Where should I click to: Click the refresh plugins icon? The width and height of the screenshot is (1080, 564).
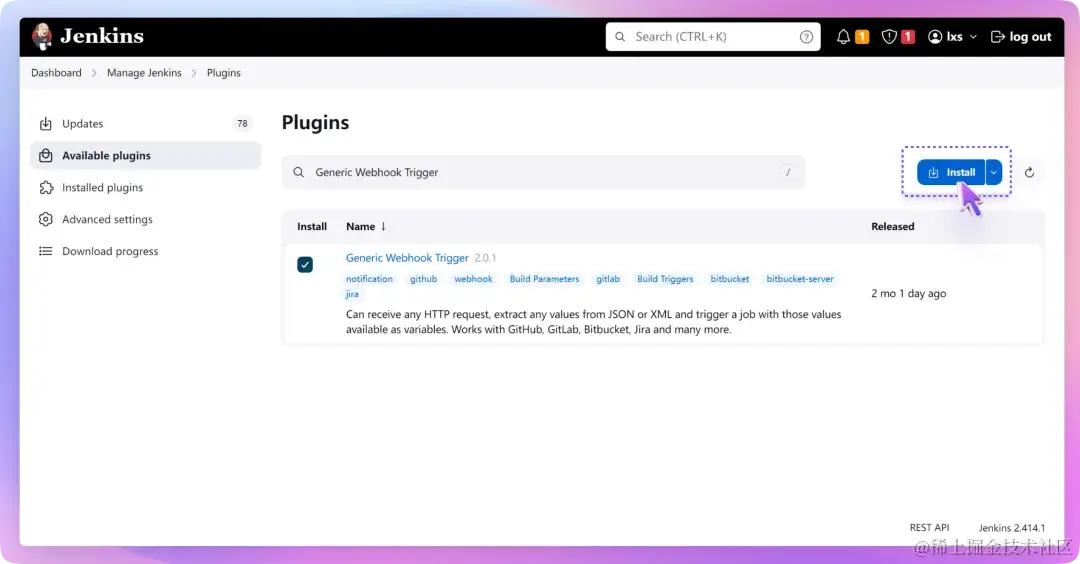pyautogui.click(x=1029, y=172)
